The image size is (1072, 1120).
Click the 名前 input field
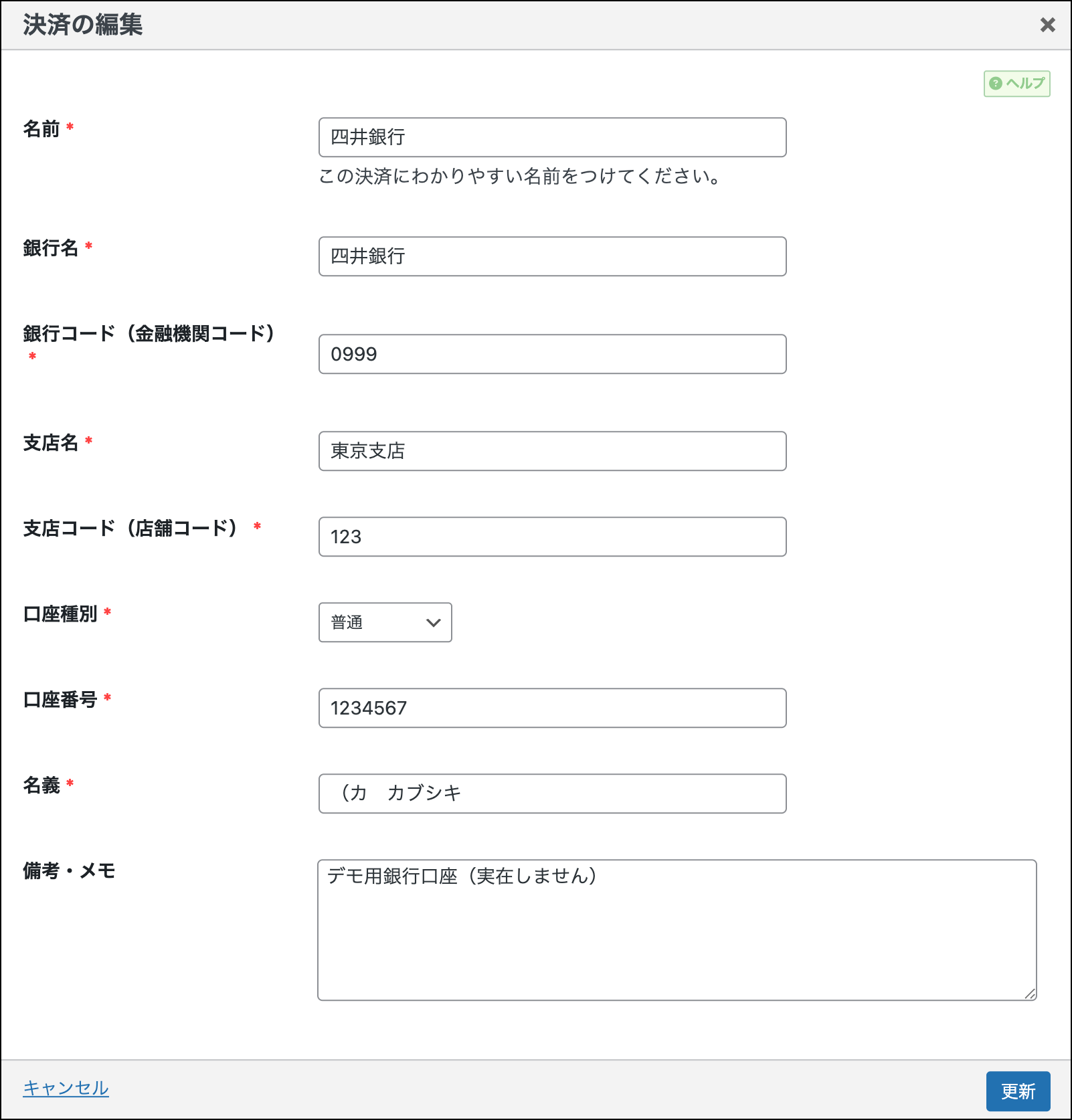pyautogui.click(x=552, y=137)
